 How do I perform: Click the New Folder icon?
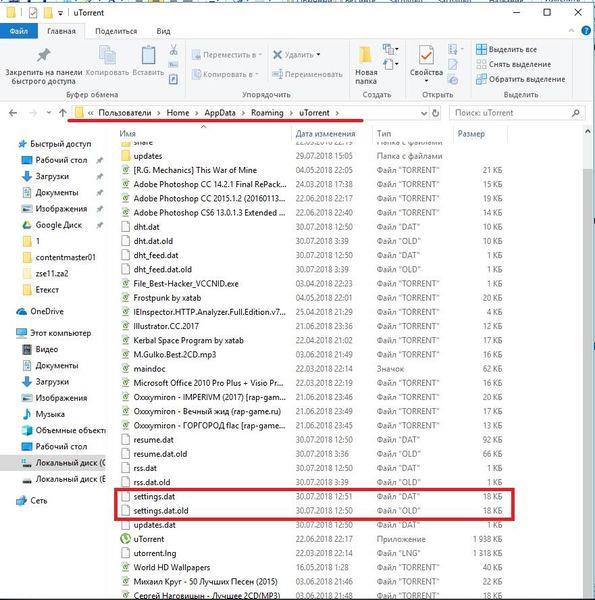pos(365,55)
